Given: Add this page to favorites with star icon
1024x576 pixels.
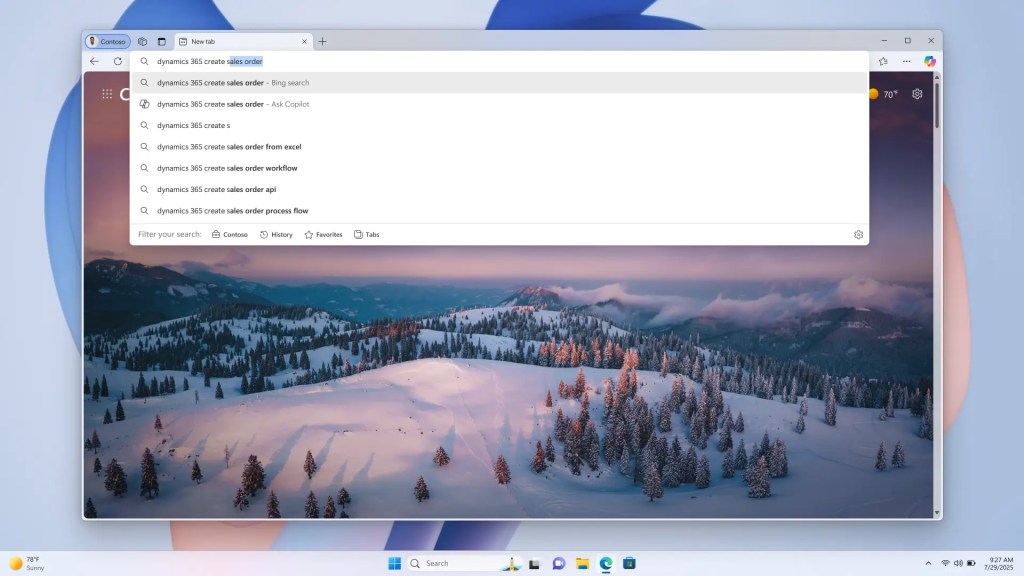Looking at the screenshot, I should click(x=882, y=61).
